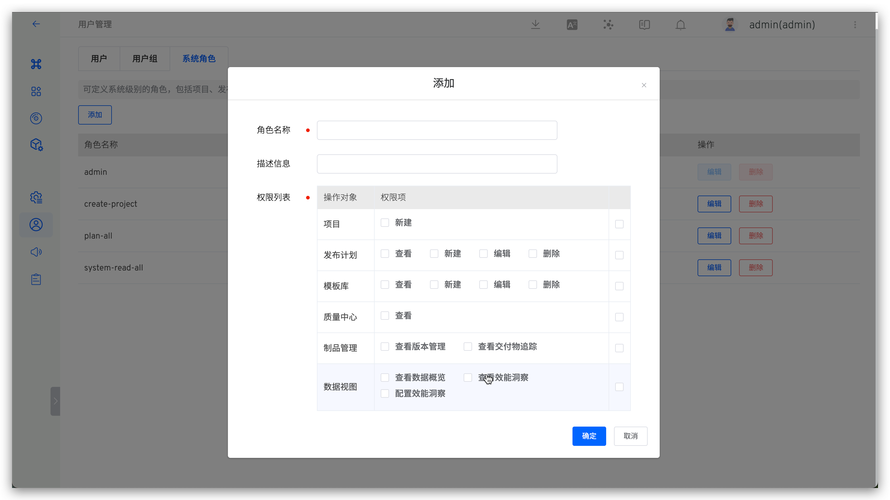Open the language switch icon
Viewport: 890px width, 500px height.
[572, 24]
